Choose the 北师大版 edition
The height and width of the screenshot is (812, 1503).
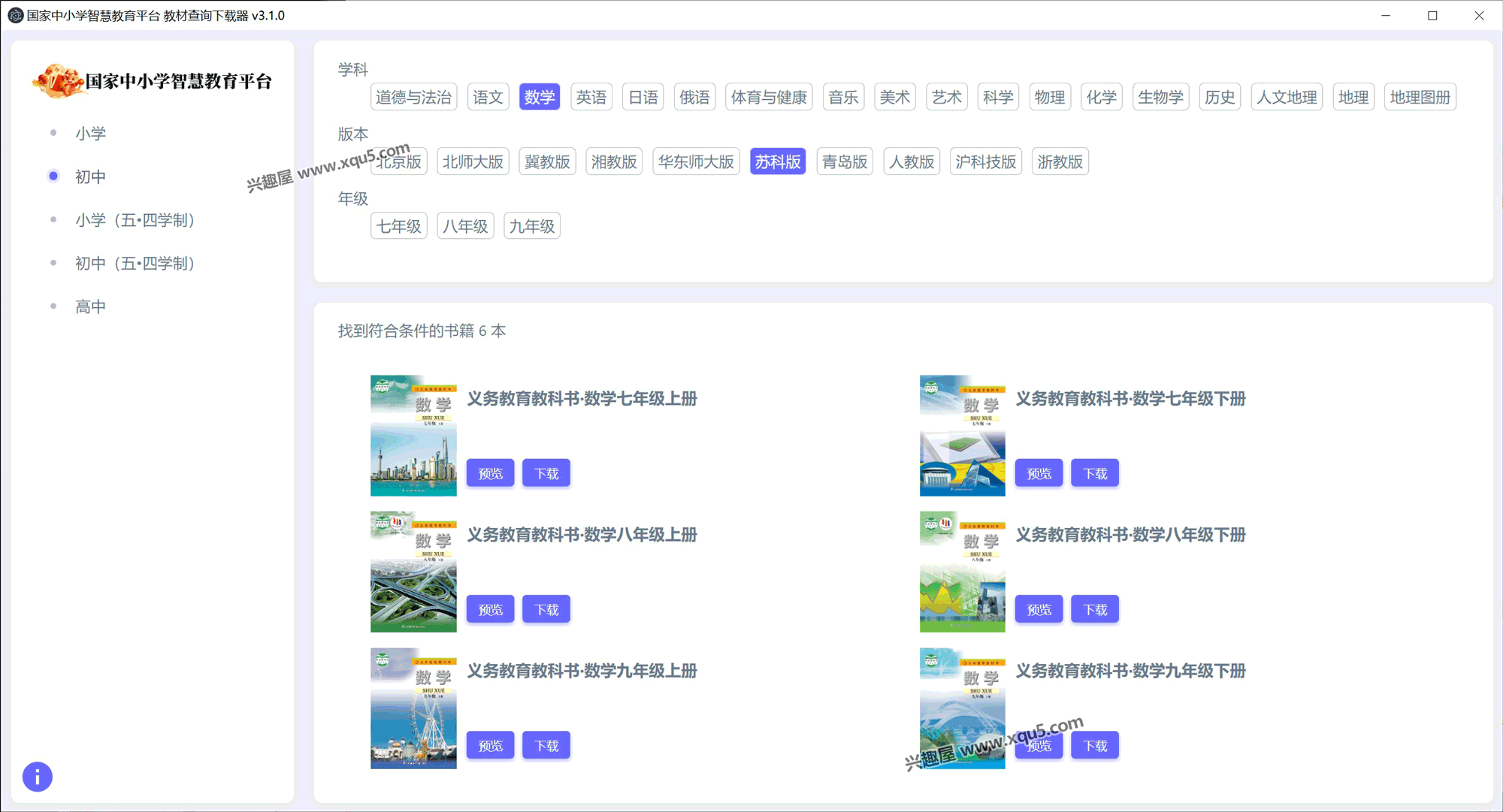[x=473, y=161]
